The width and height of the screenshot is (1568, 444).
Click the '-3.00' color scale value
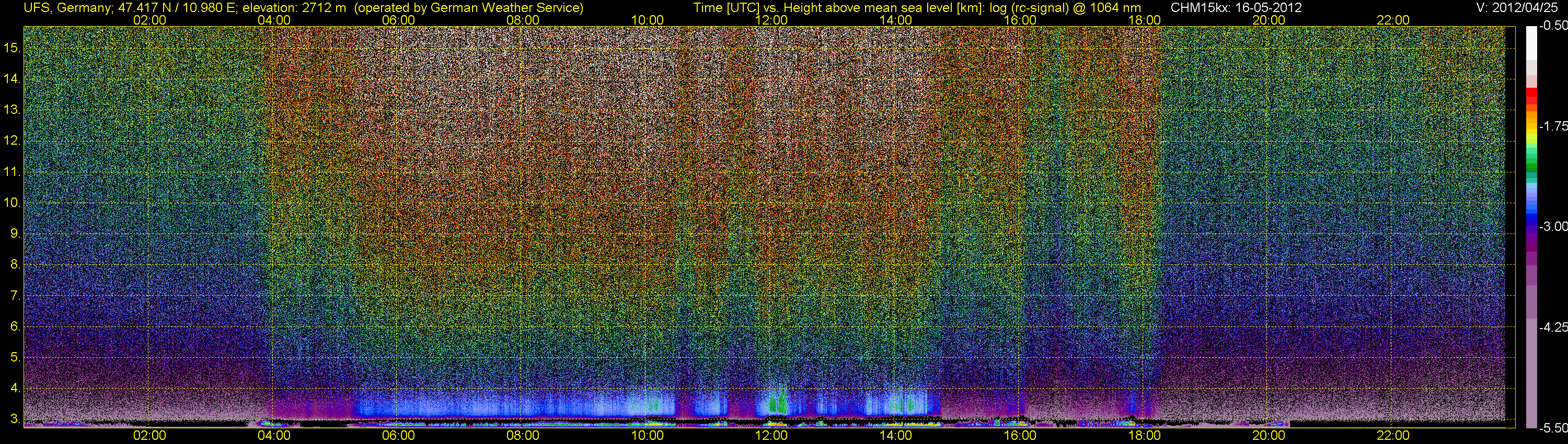(x=1553, y=227)
